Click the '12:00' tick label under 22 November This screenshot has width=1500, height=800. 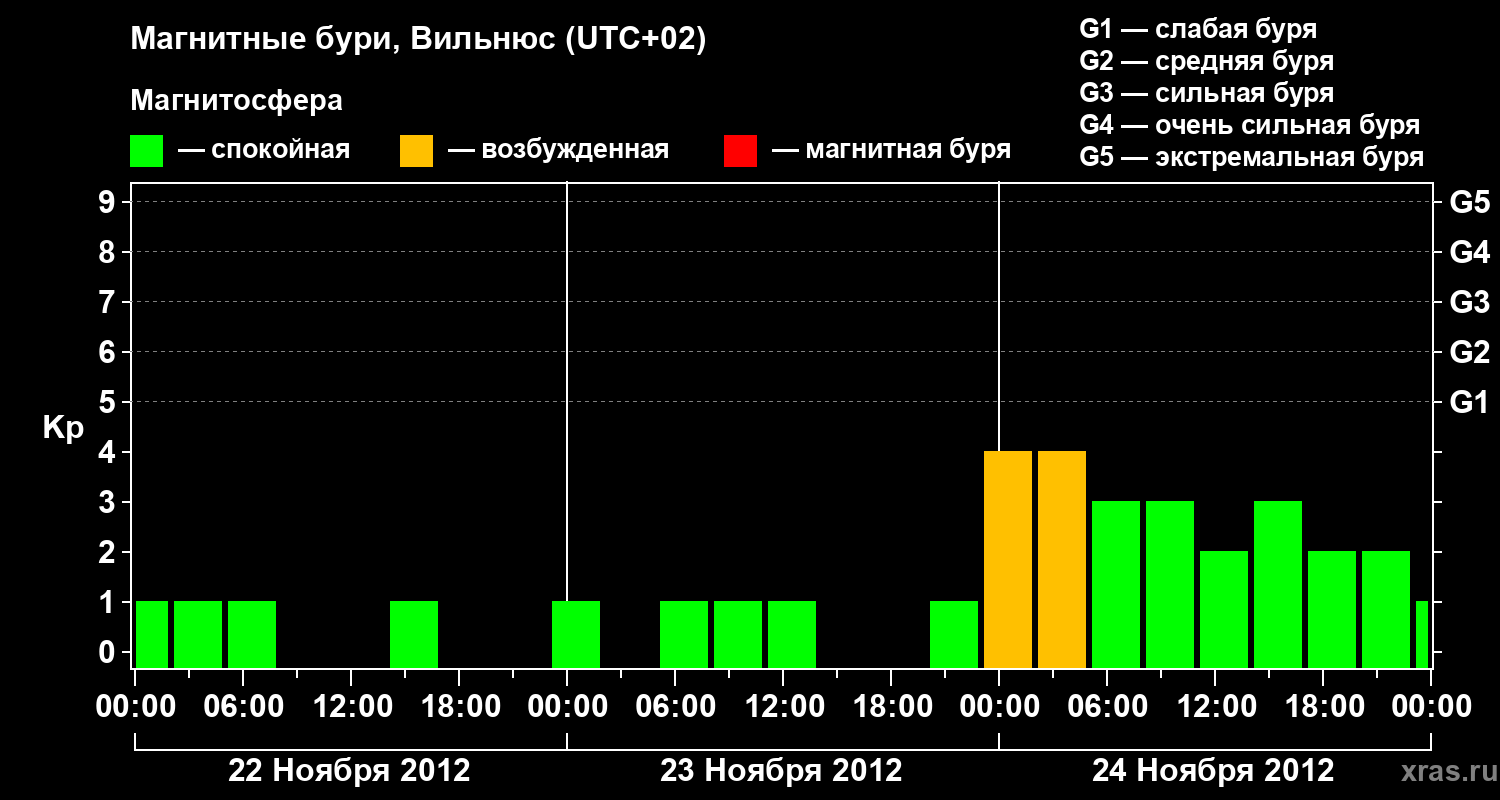pyautogui.click(x=351, y=707)
